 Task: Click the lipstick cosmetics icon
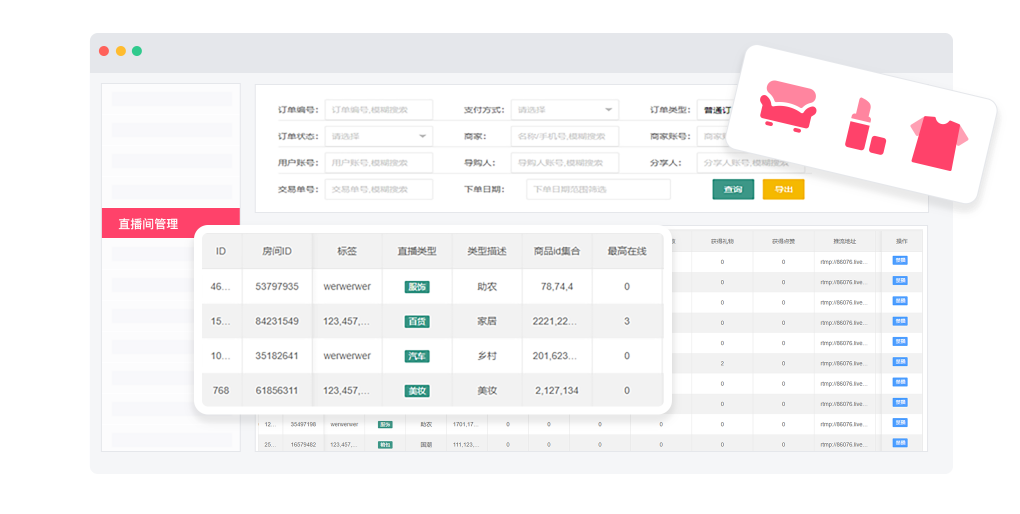point(863,127)
